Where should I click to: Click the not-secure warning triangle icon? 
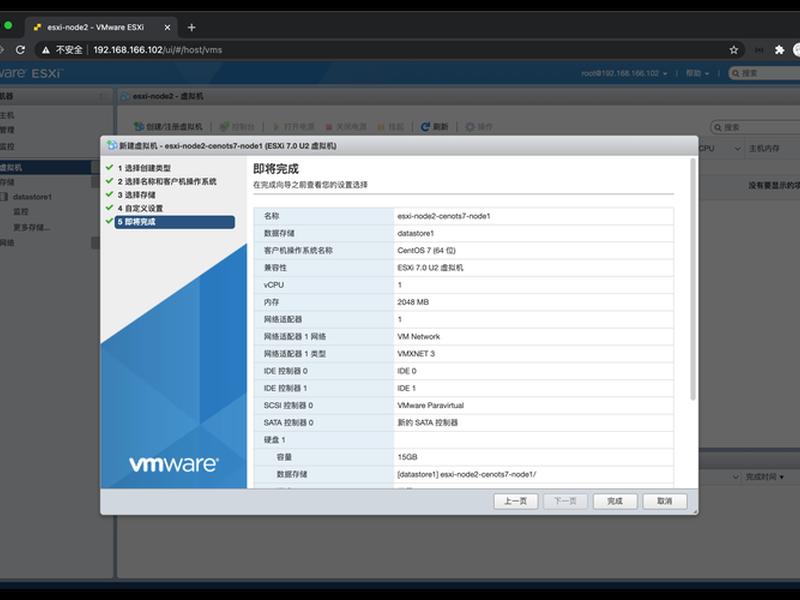(46, 50)
